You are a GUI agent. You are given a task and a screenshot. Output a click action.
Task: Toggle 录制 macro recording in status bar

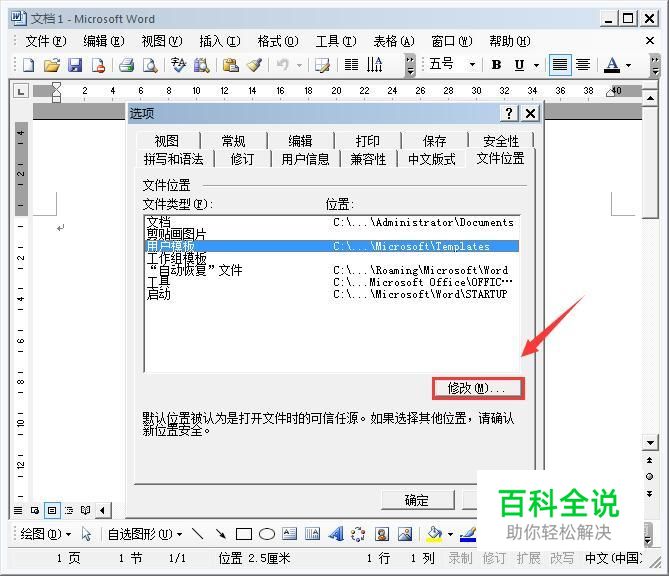click(460, 558)
